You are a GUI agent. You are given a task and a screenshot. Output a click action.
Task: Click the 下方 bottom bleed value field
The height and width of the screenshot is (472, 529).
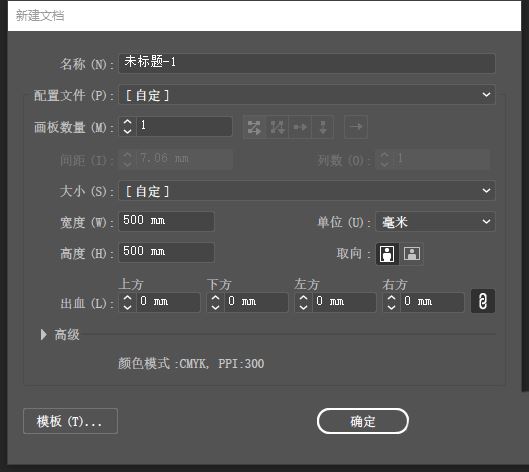click(256, 302)
